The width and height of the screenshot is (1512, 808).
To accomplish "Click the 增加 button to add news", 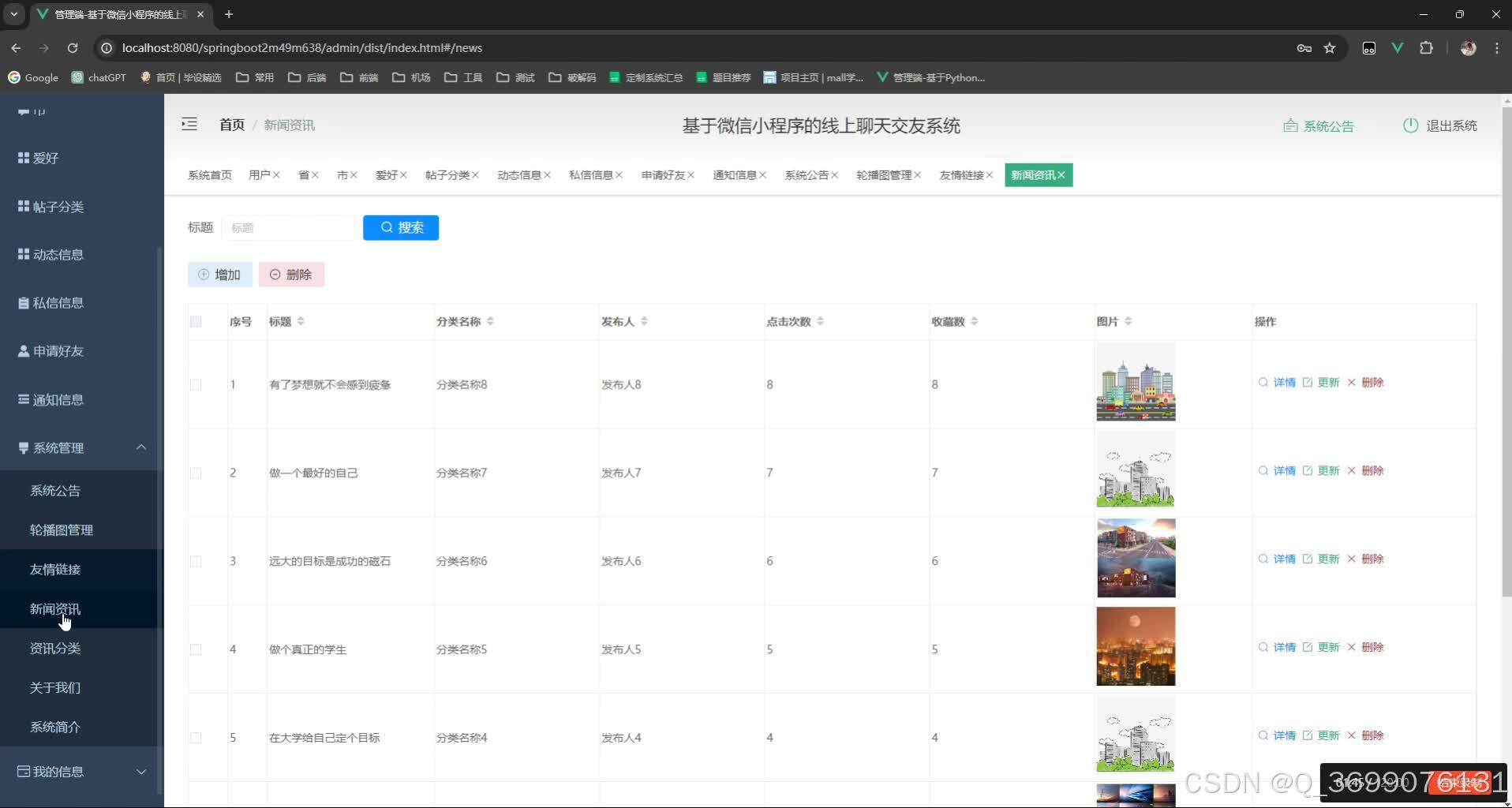I will [x=219, y=274].
